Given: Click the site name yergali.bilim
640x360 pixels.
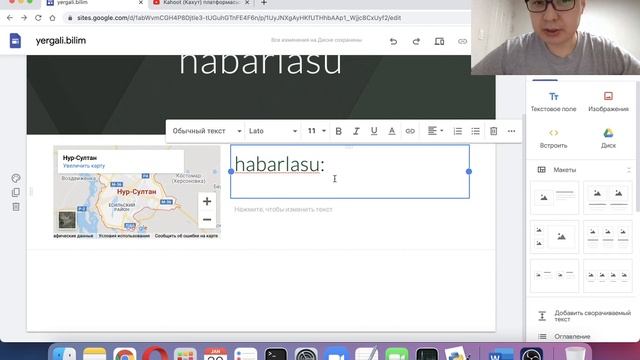Looking at the screenshot, I should 61,41.
